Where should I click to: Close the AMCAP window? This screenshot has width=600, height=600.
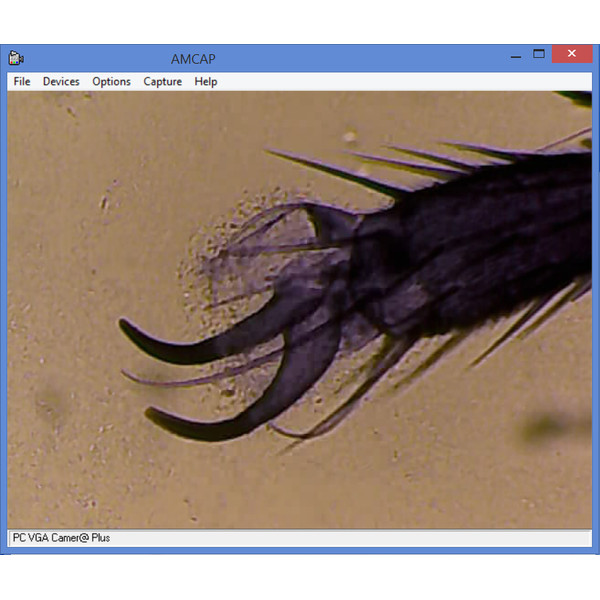coord(572,55)
